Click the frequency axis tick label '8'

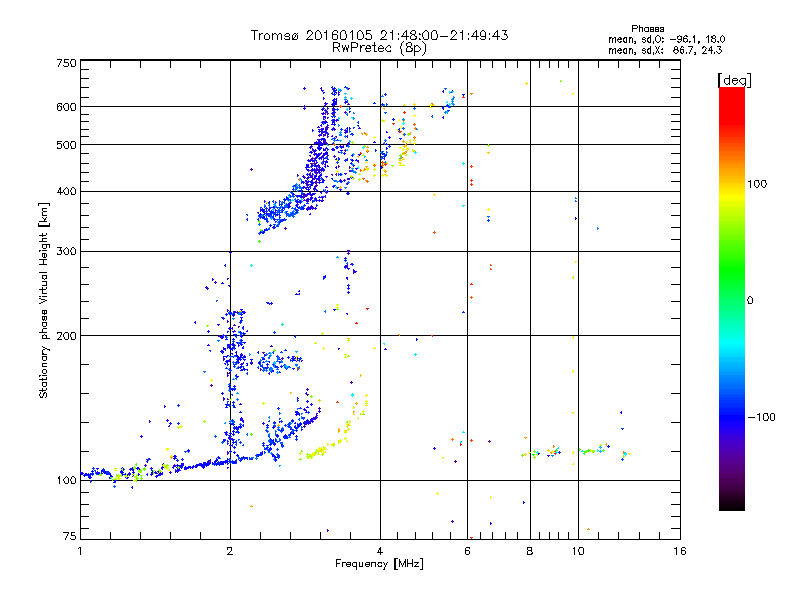pos(530,551)
